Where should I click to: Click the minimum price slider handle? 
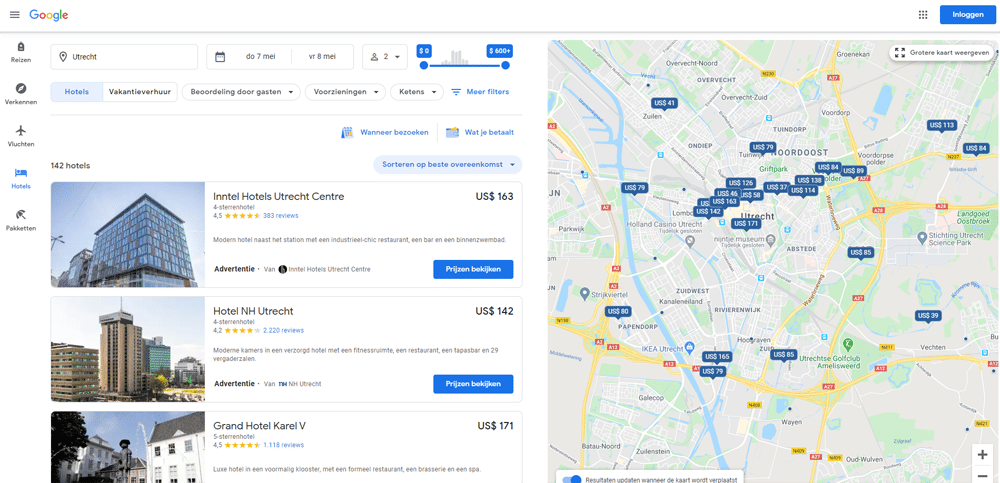point(423,65)
